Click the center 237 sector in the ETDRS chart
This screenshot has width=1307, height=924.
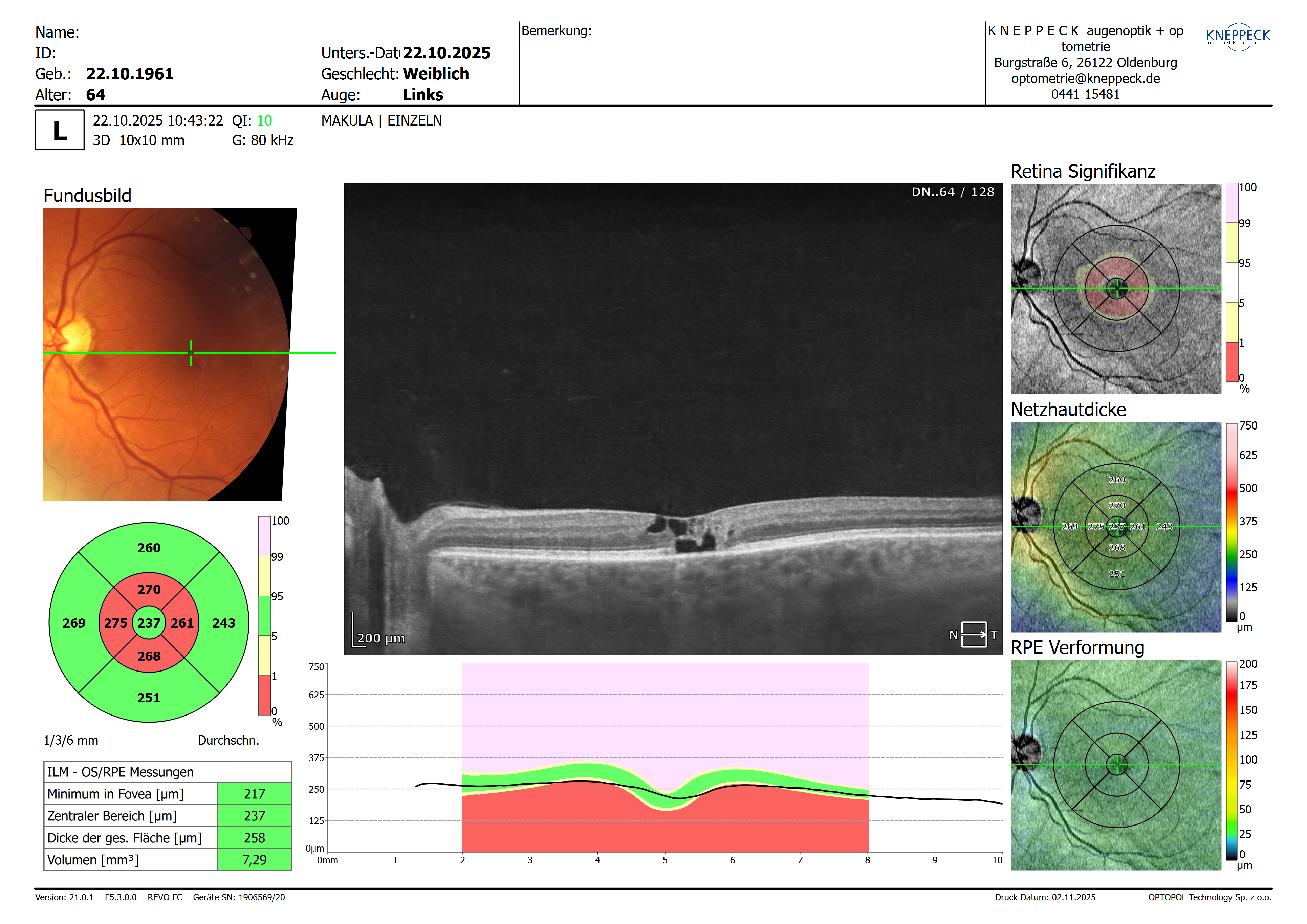click(x=149, y=623)
